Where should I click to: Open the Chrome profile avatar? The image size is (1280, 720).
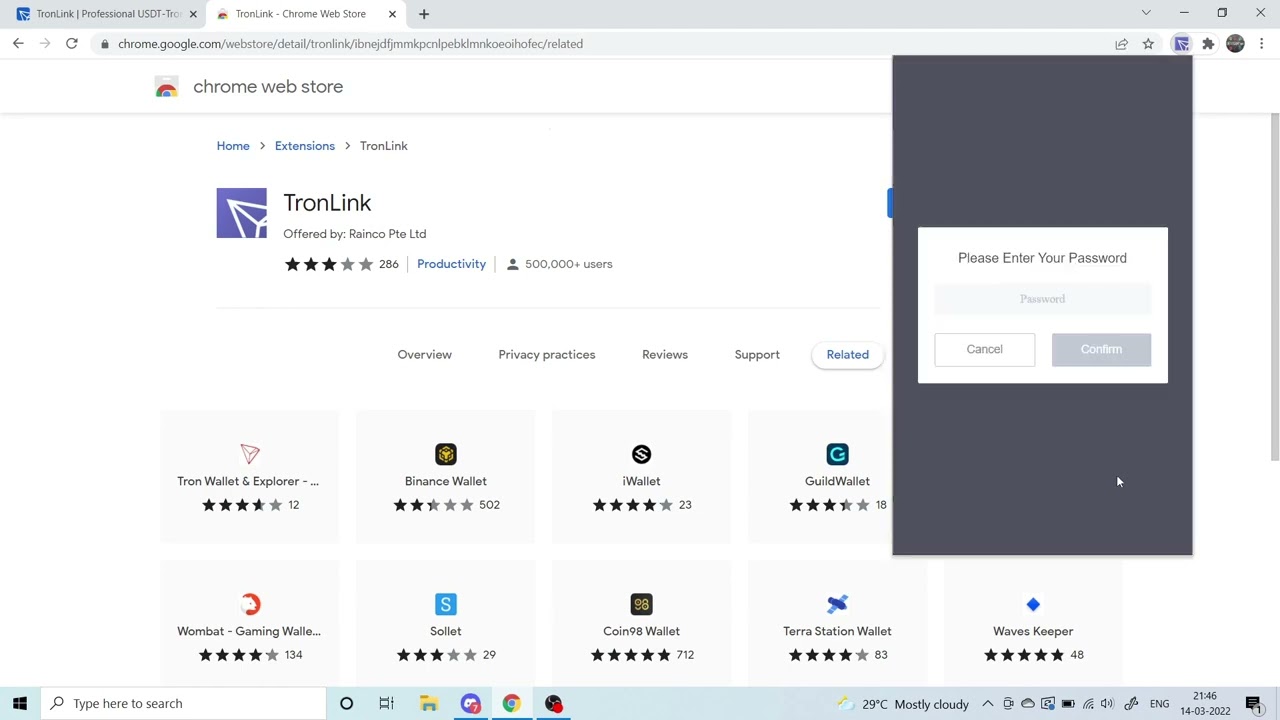pos(1235,44)
